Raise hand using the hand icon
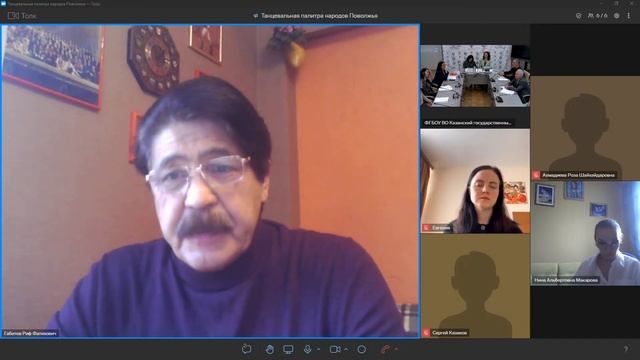This screenshot has width=640, height=360. click(269, 349)
